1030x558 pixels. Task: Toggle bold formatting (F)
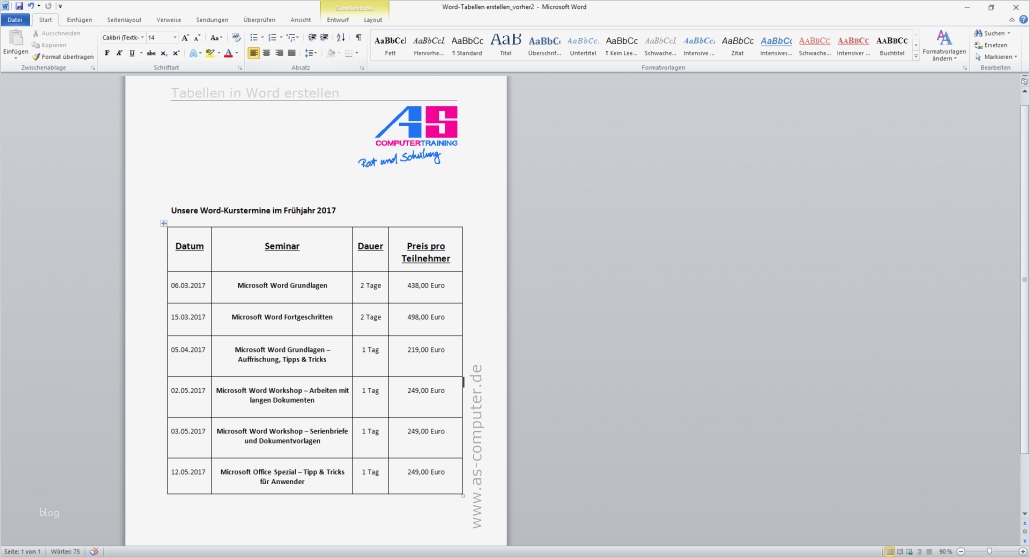[x=107, y=53]
